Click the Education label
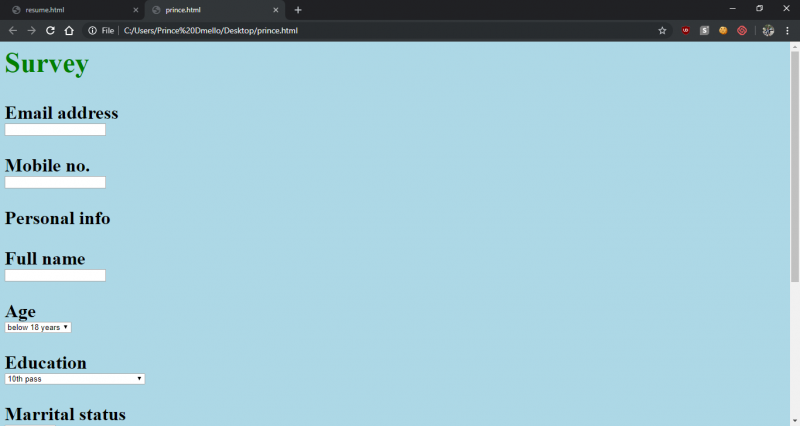The height and width of the screenshot is (426, 800). tap(46, 363)
